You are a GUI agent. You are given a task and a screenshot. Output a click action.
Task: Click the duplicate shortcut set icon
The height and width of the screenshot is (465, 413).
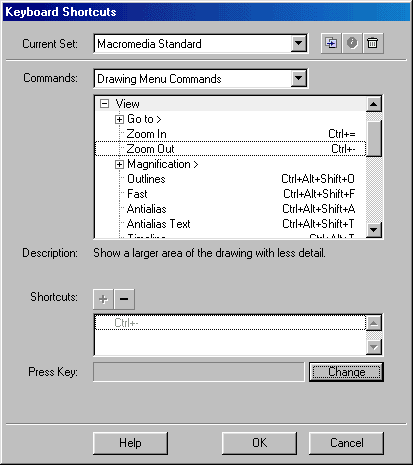pos(331,43)
